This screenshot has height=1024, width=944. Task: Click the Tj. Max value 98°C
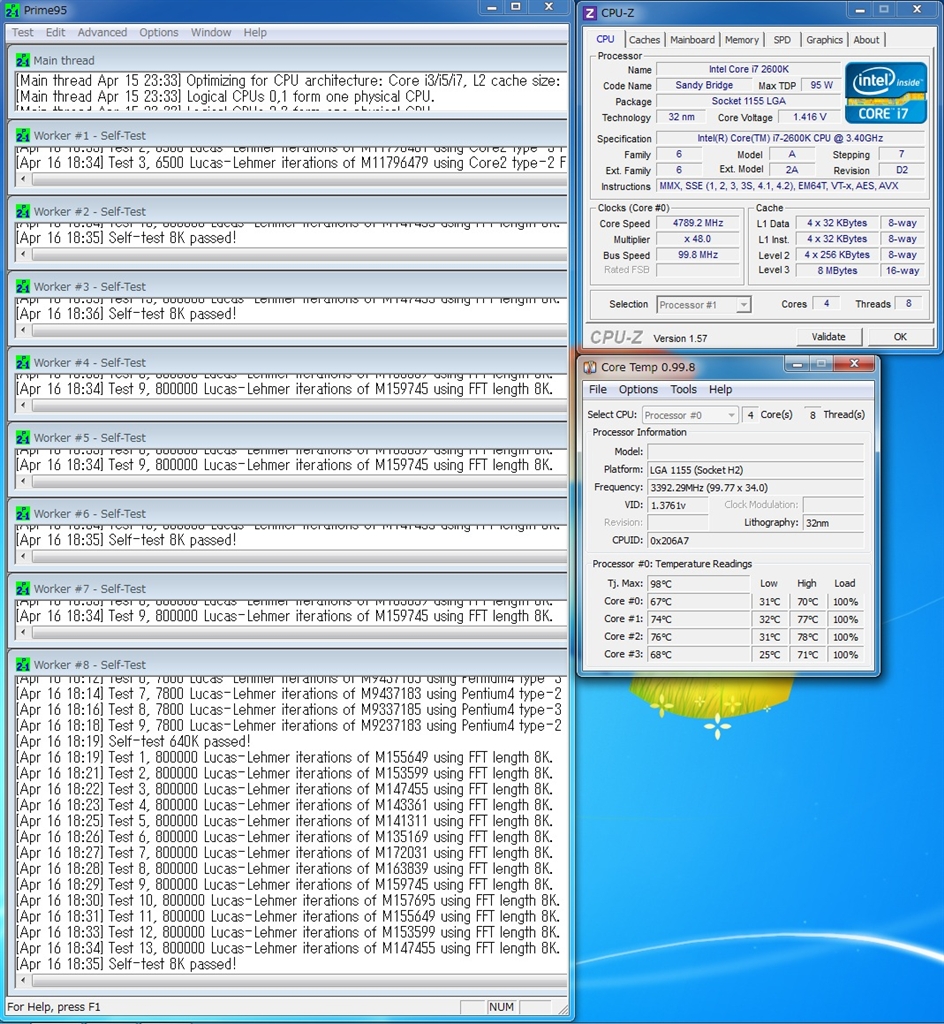[x=699, y=584]
